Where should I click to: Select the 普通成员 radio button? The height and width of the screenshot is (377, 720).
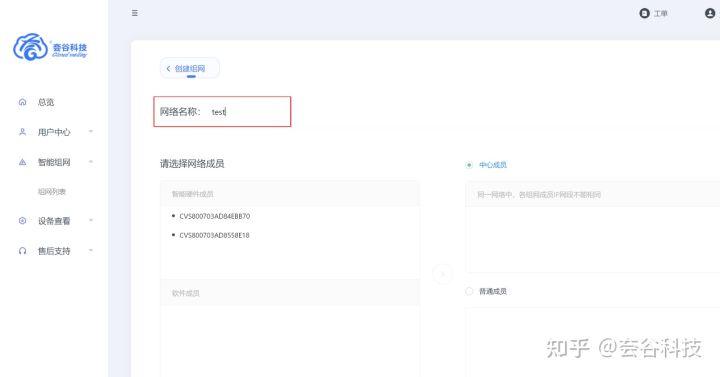469,291
